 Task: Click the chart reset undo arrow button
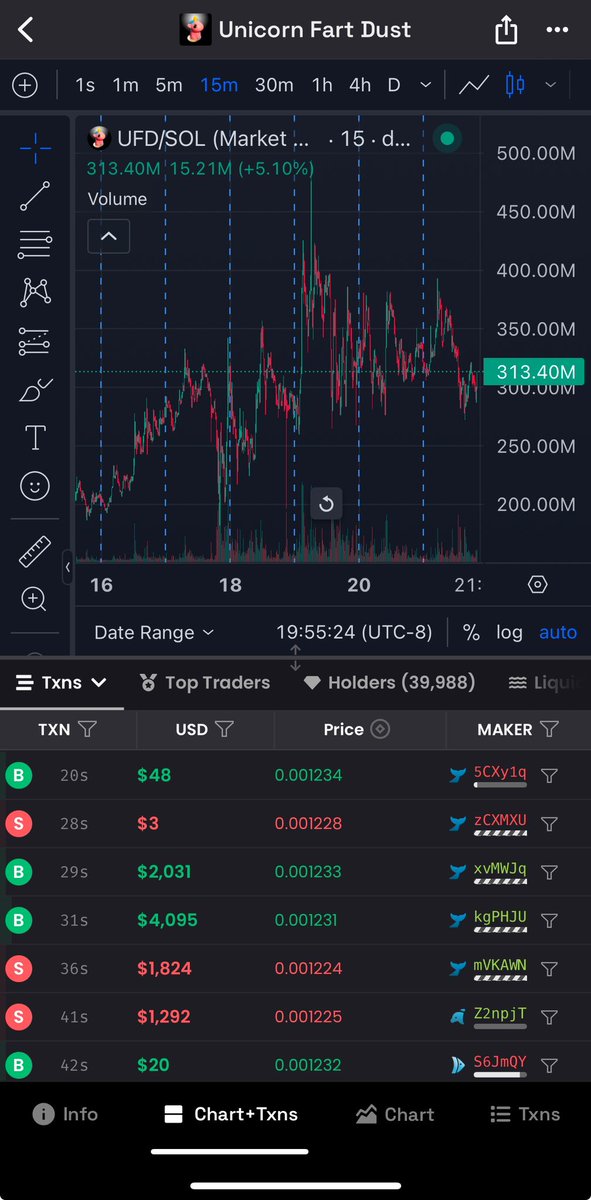tap(326, 504)
